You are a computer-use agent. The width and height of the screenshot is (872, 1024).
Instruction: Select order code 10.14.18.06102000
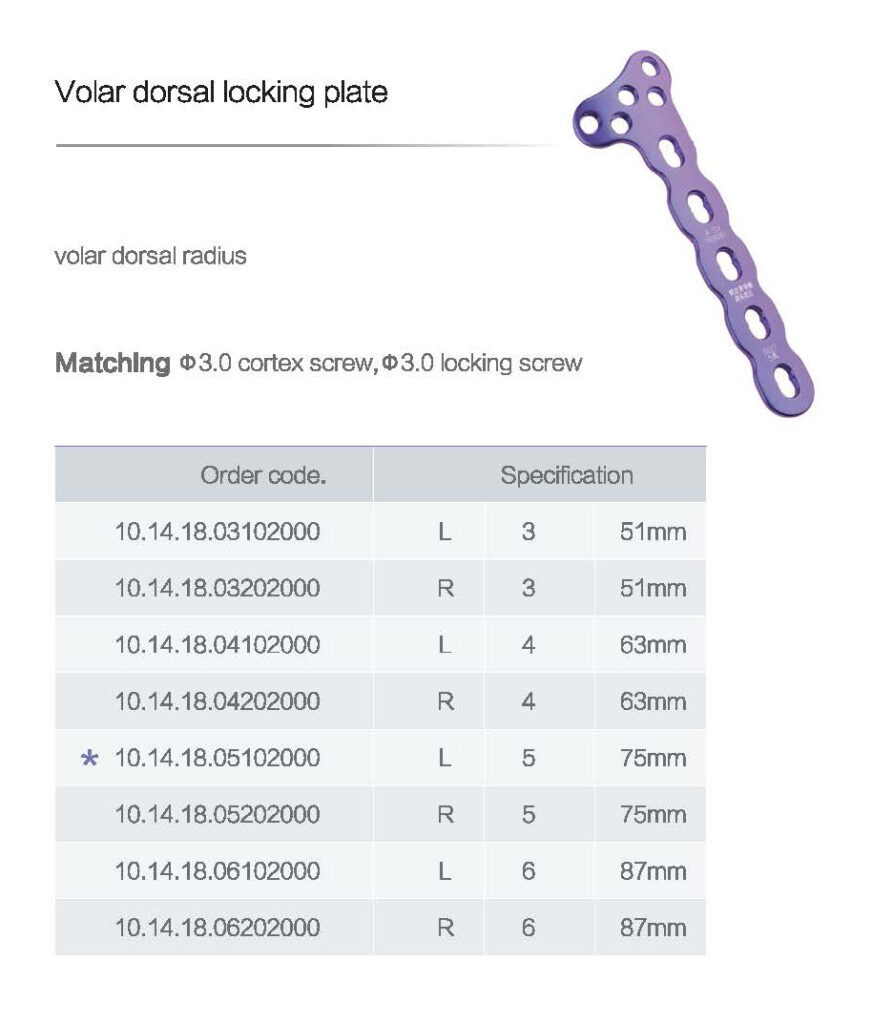point(218,871)
